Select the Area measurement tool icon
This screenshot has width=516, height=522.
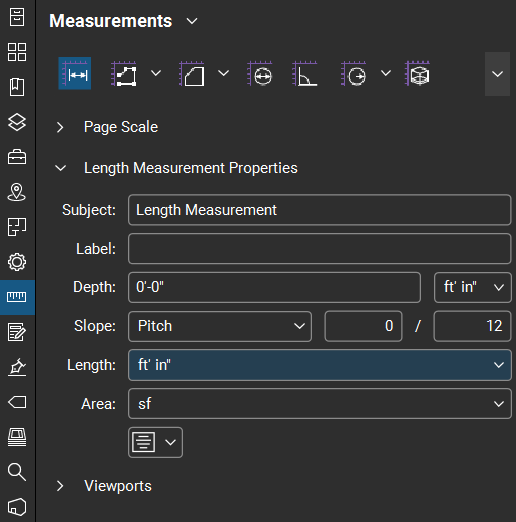click(x=192, y=74)
